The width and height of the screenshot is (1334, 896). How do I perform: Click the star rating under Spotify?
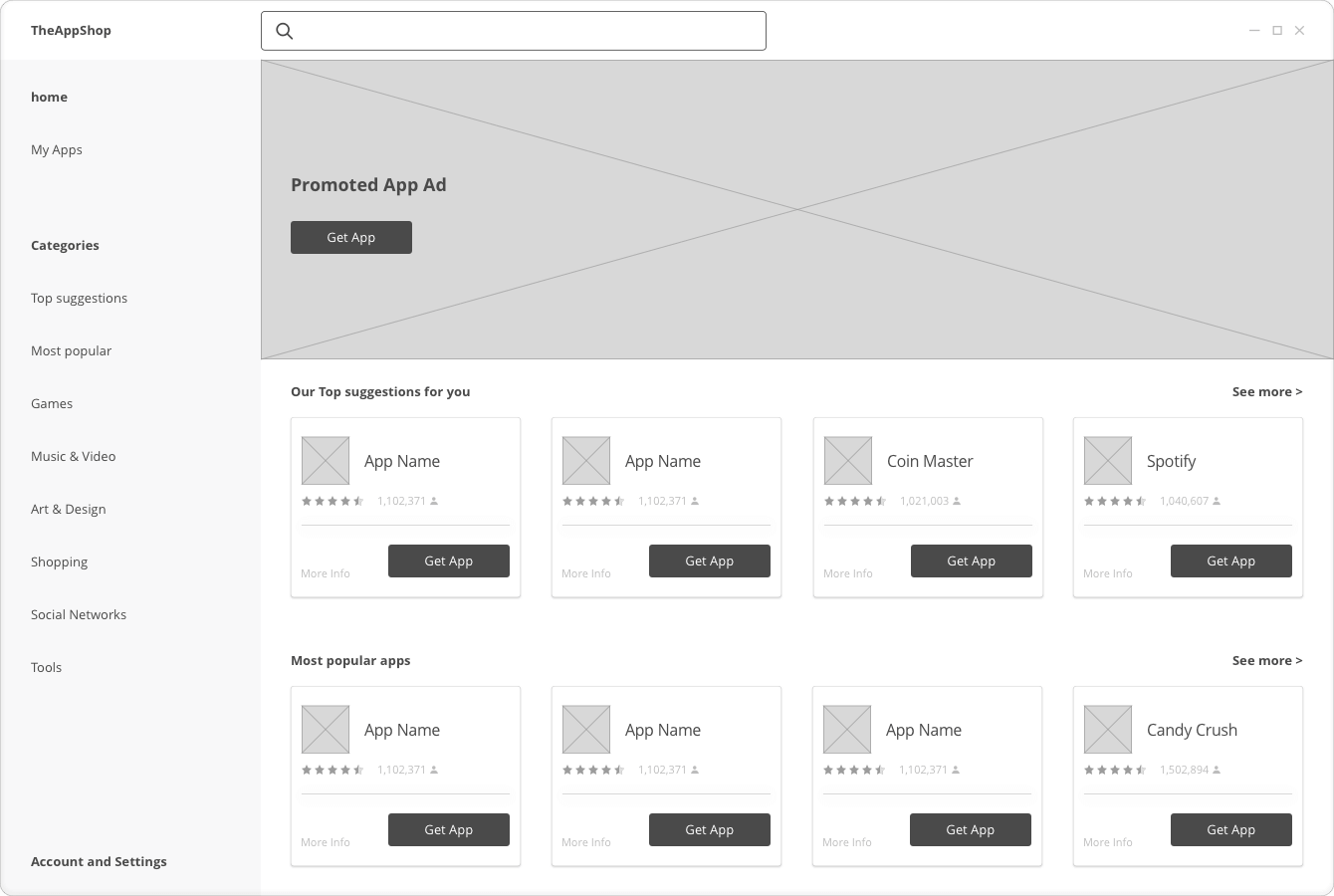[1115, 501]
